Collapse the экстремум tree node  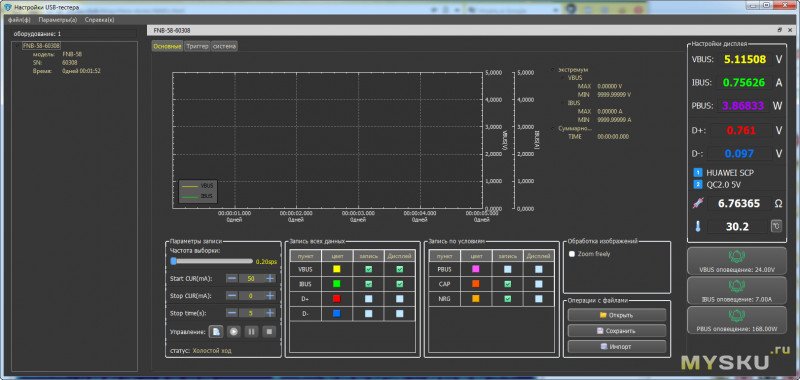[x=554, y=69]
